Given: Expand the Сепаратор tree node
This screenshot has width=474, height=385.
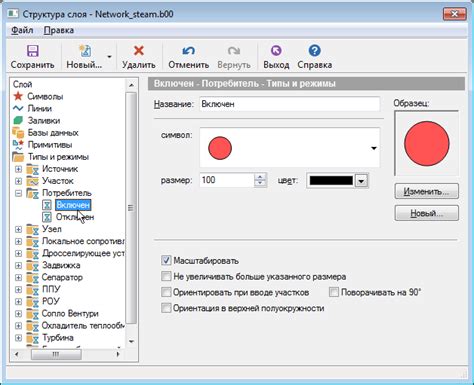Looking at the screenshot, I should 19,277.
